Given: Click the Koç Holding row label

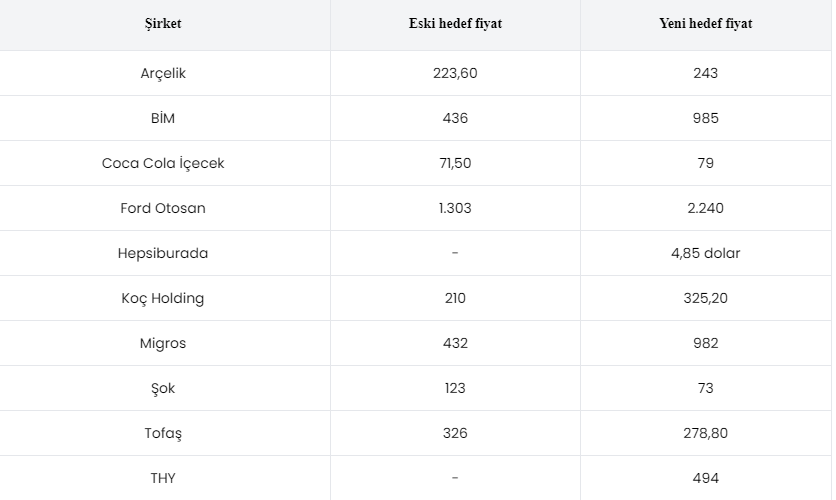Looking at the screenshot, I should [x=163, y=298].
